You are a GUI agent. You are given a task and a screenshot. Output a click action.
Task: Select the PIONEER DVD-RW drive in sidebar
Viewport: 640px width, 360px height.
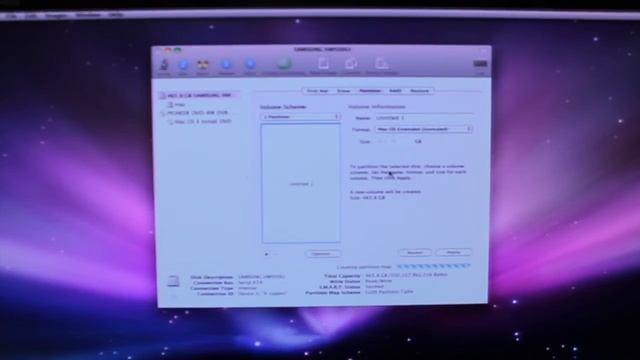tap(194, 113)
